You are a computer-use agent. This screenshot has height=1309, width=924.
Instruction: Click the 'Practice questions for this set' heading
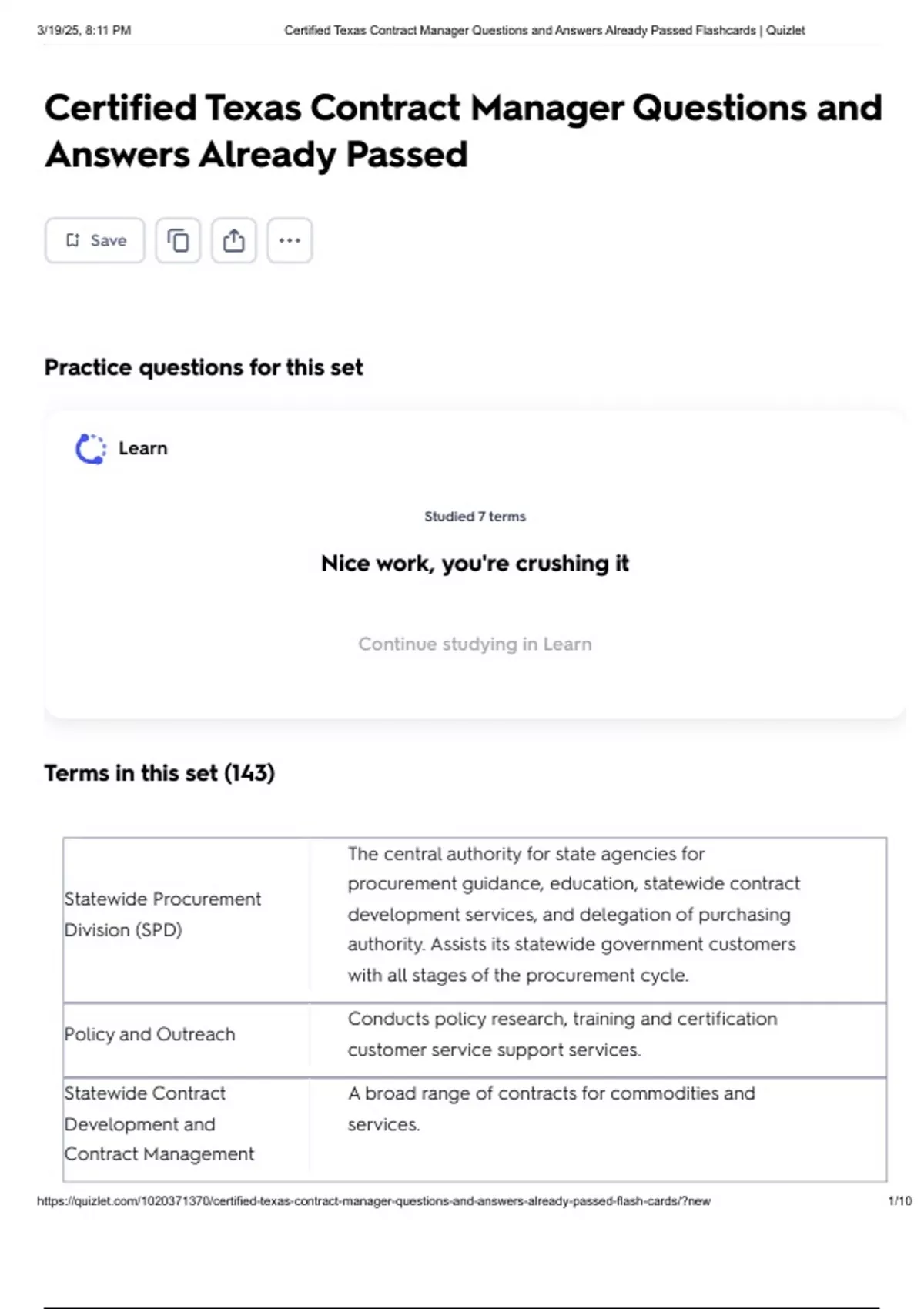(x=203, y=367)
